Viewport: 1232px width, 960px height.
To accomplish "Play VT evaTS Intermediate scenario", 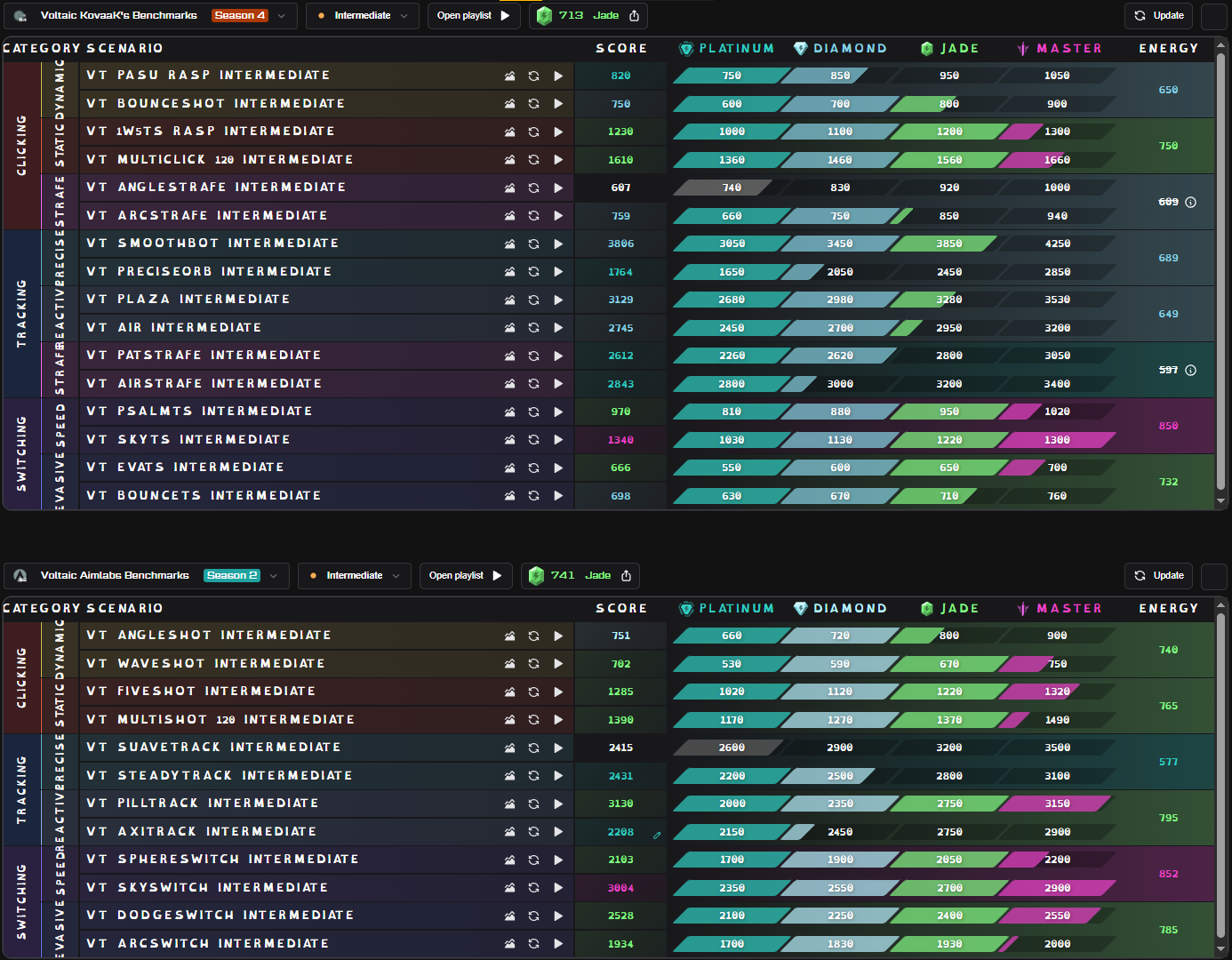I will coord(558,468).
